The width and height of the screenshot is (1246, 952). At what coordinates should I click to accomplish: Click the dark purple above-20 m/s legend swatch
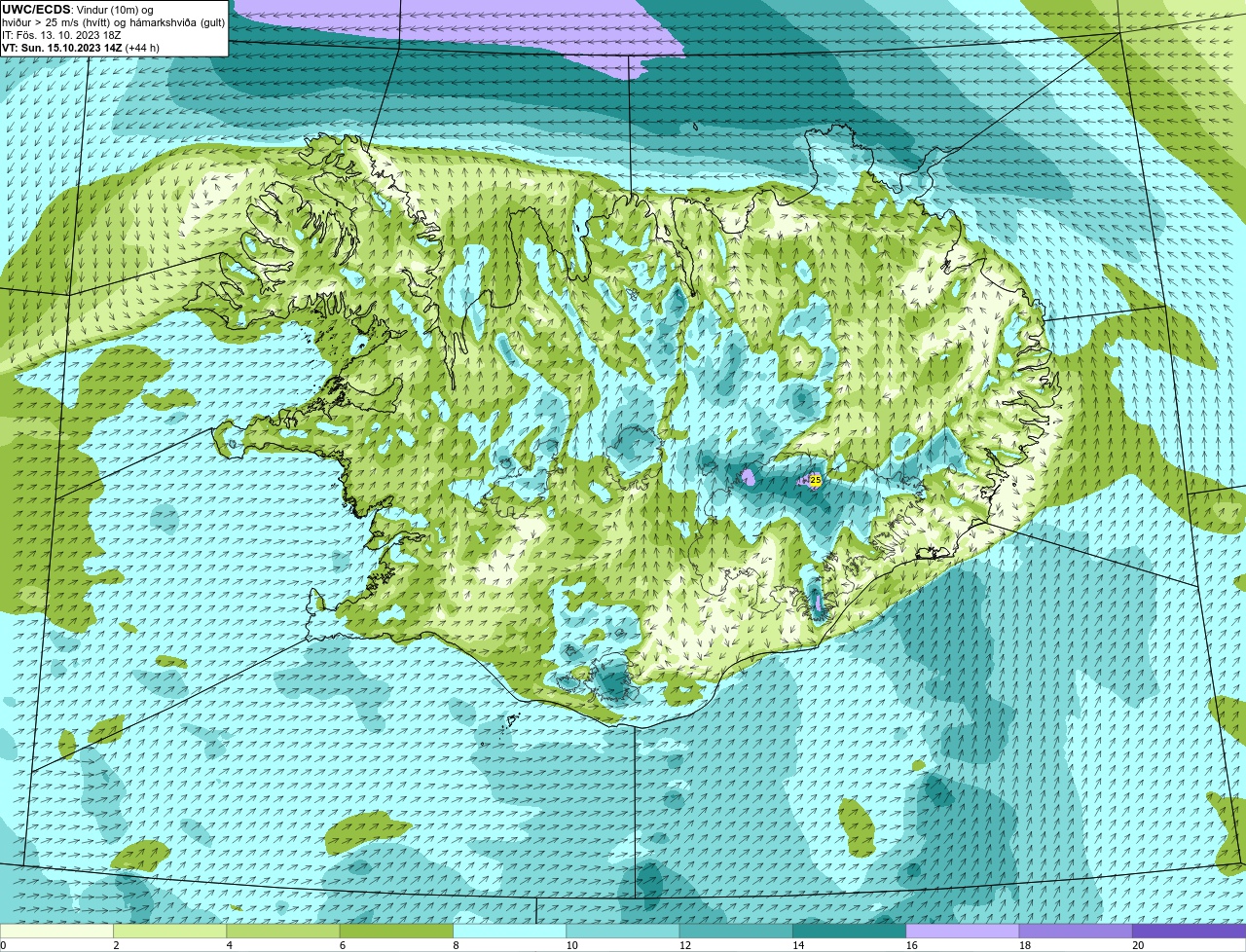click(1189, 931)
